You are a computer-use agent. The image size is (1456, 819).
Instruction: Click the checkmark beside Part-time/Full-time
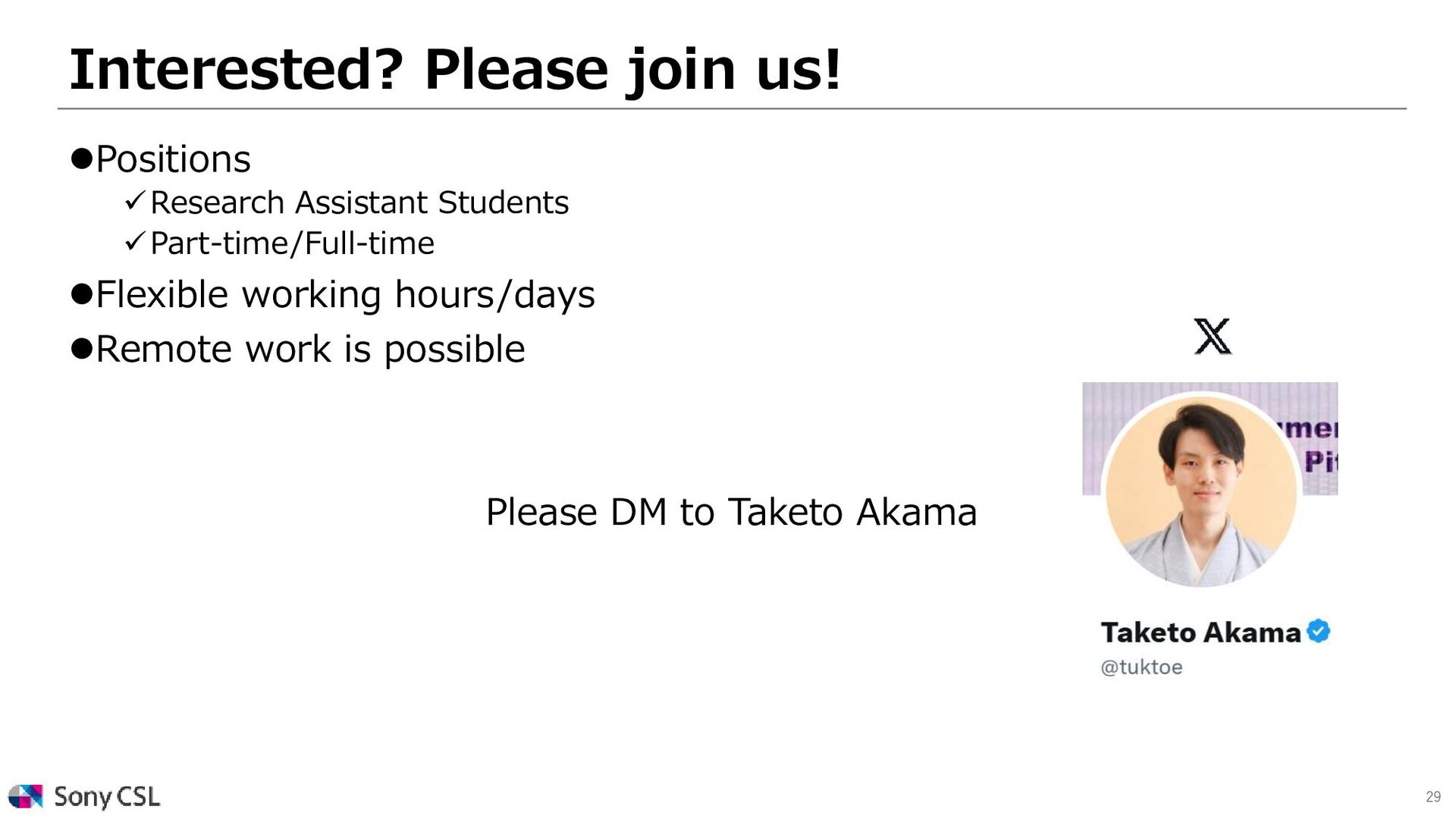point(134,242)
